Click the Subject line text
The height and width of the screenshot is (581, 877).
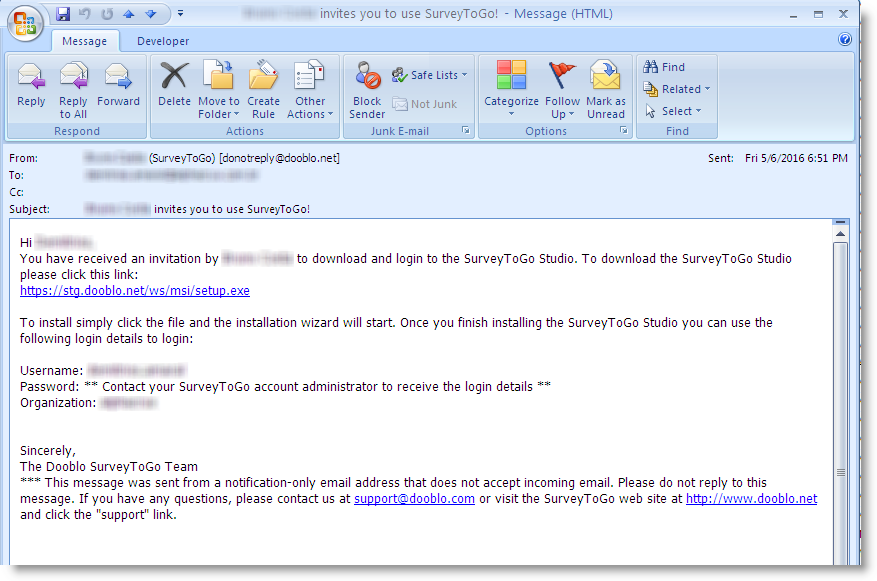click(197, 209)
